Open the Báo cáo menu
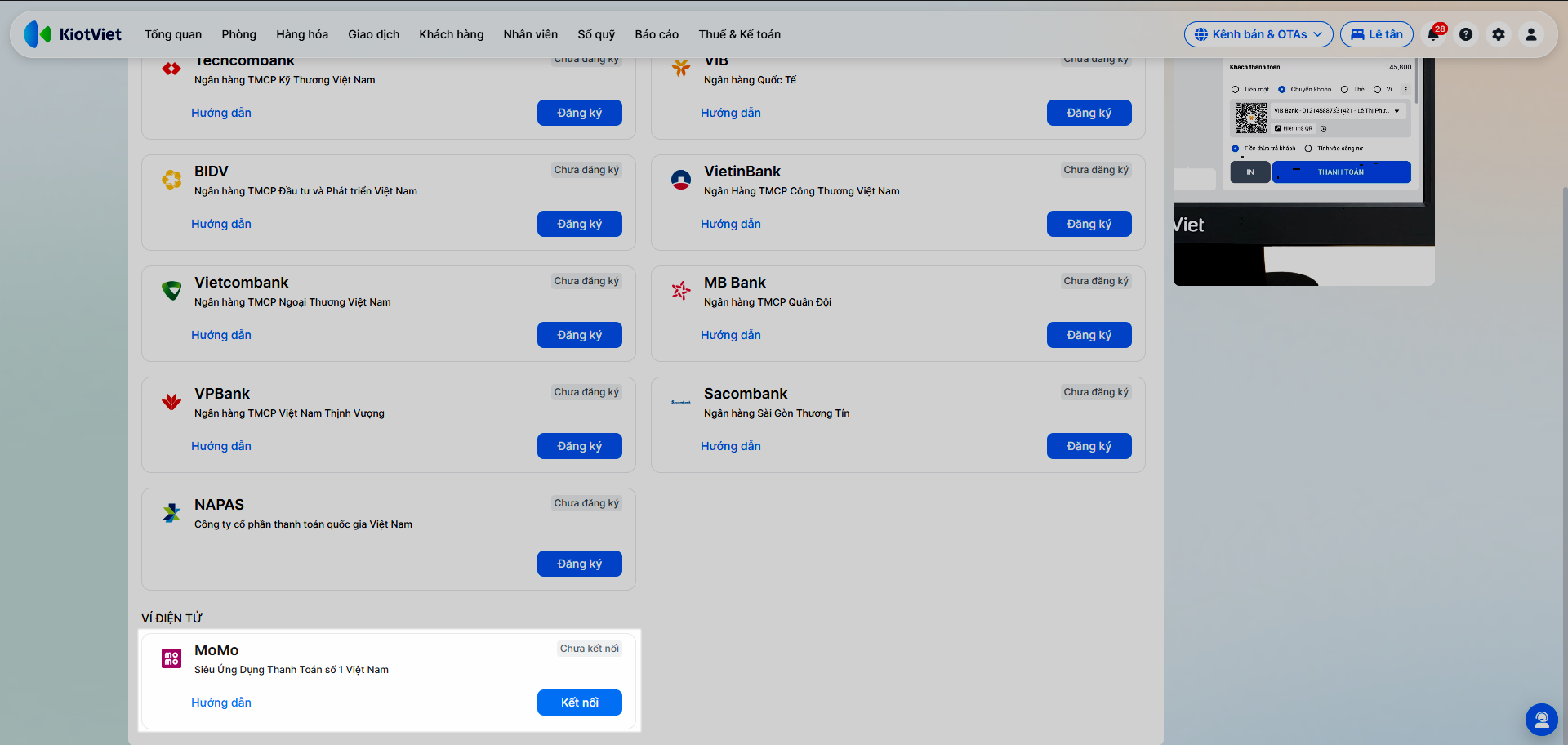This screenshot has height=745, width=1568. (657, 34)
